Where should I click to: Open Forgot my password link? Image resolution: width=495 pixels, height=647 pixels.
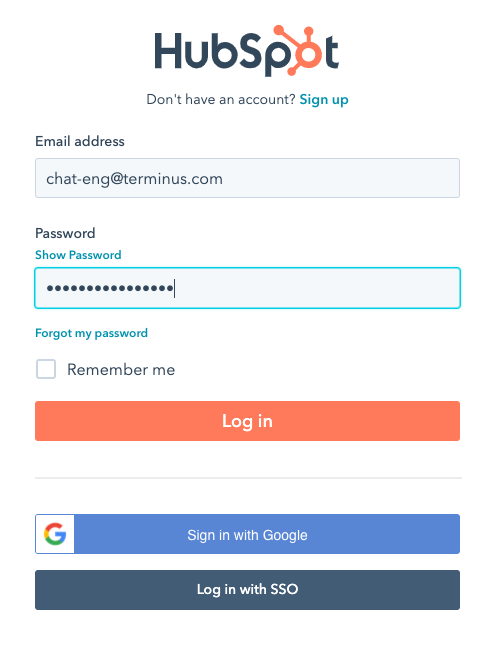coord(91,333)
